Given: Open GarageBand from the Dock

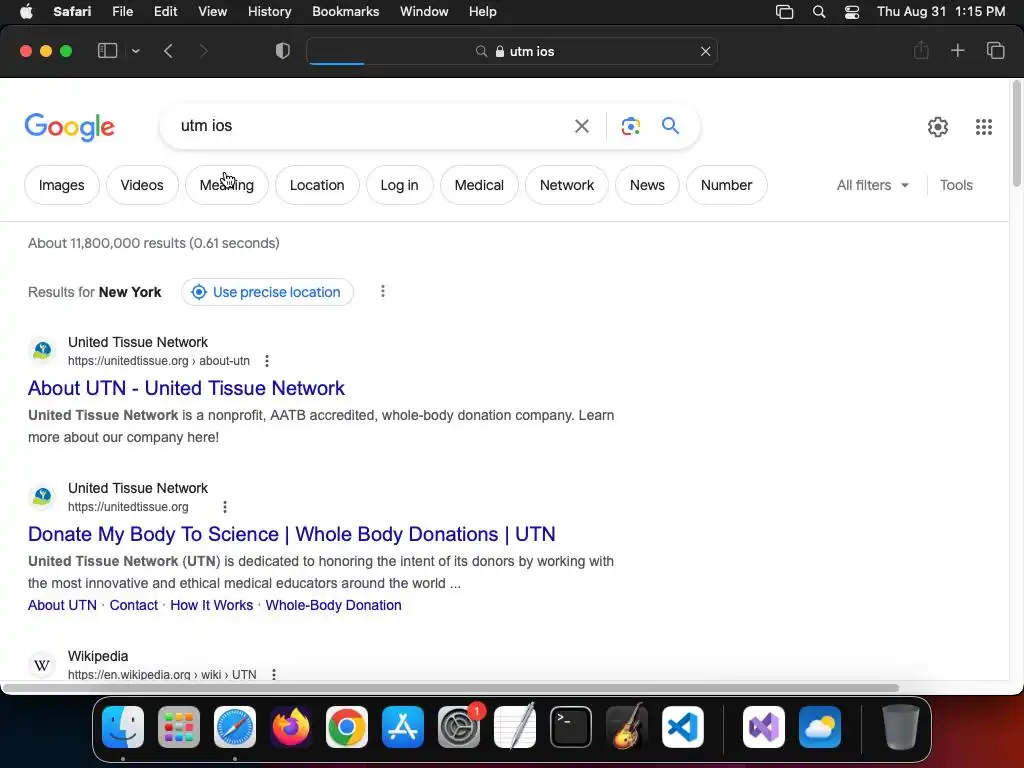Looking at the screenshot, I should tap(627, 727).
